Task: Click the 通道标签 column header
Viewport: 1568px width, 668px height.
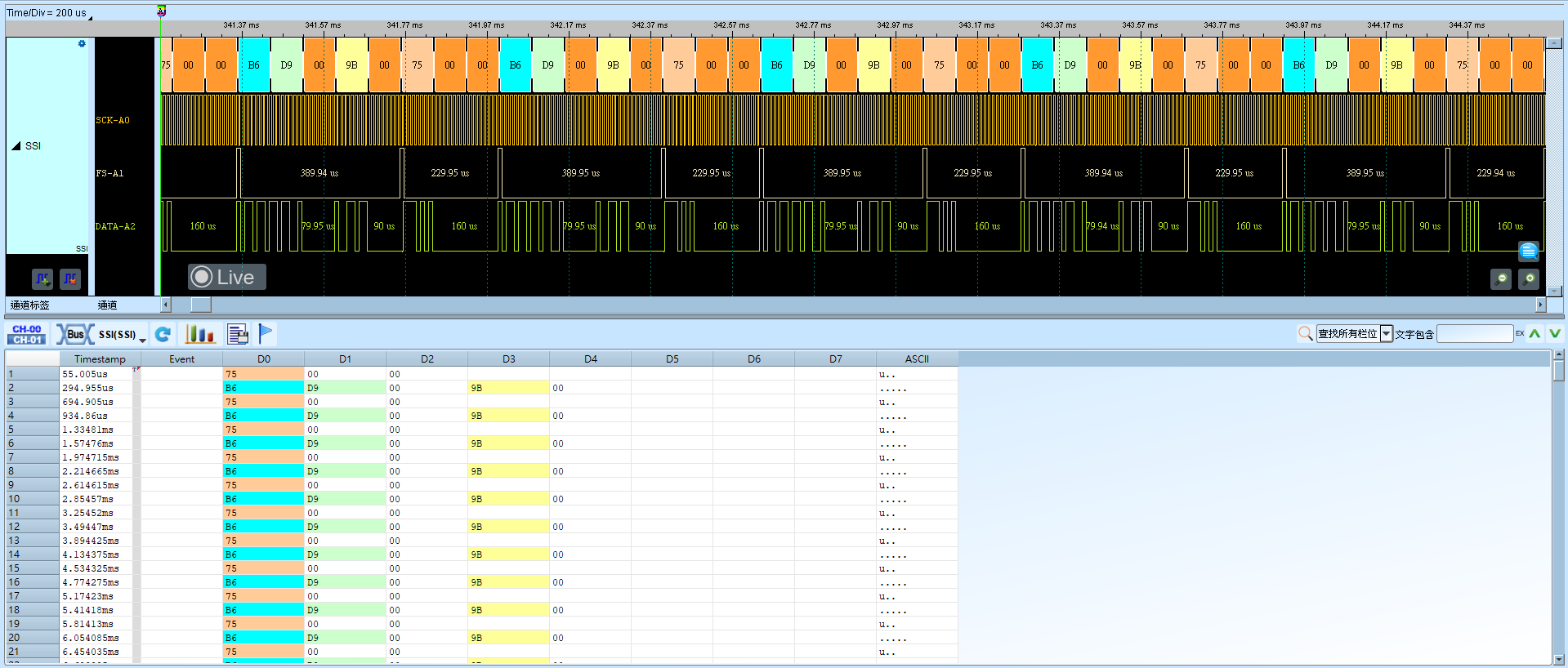Action: (29, 305)
